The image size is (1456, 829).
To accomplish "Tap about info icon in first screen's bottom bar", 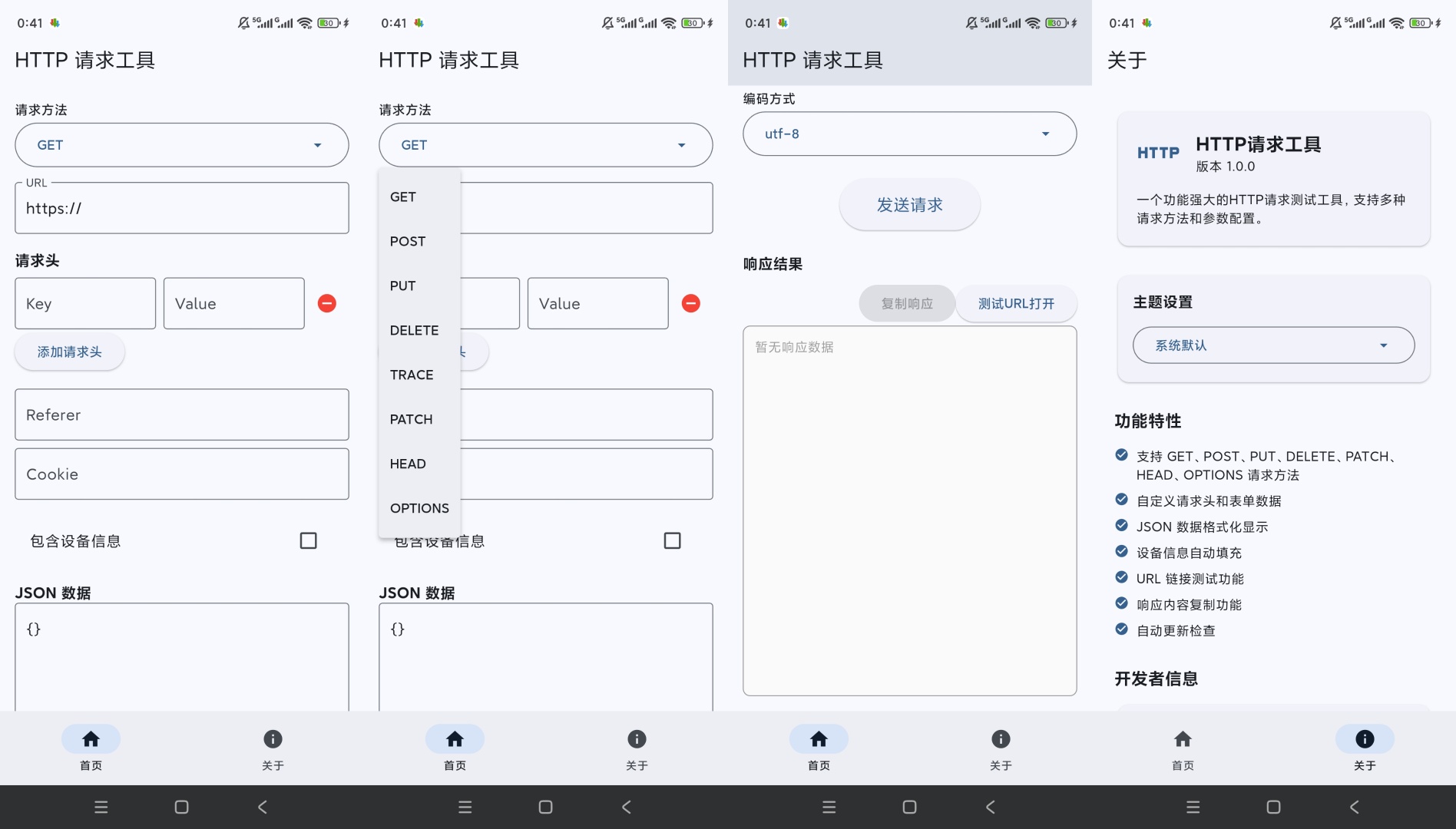I will [273, 739].
